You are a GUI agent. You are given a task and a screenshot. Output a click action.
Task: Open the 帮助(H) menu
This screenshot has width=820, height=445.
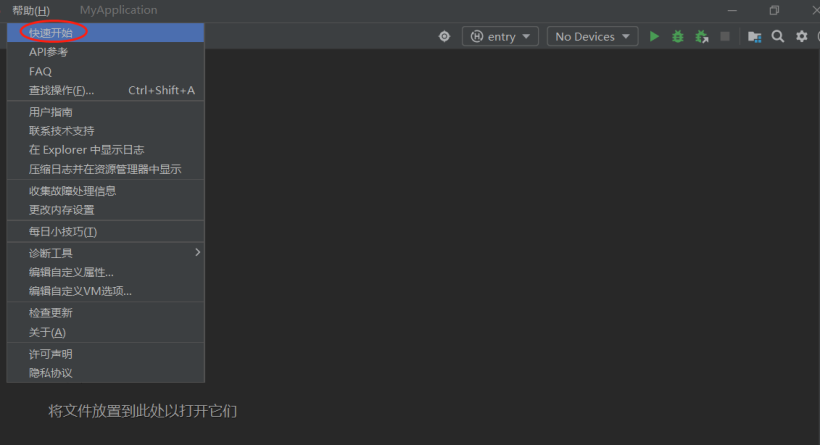pyautogui.click(x=31, y=10)
